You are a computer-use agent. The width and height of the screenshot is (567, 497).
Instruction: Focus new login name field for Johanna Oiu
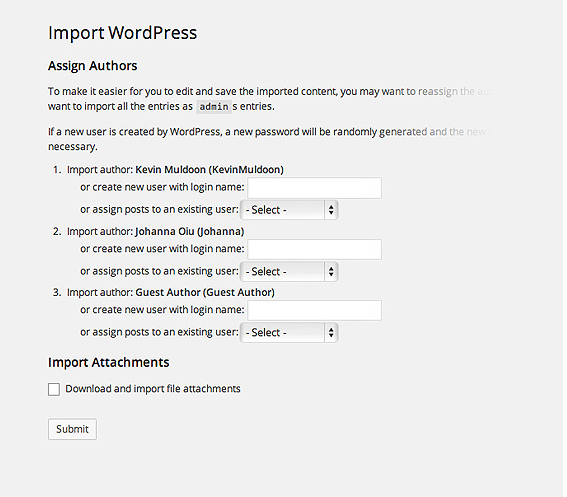(314, 249)
